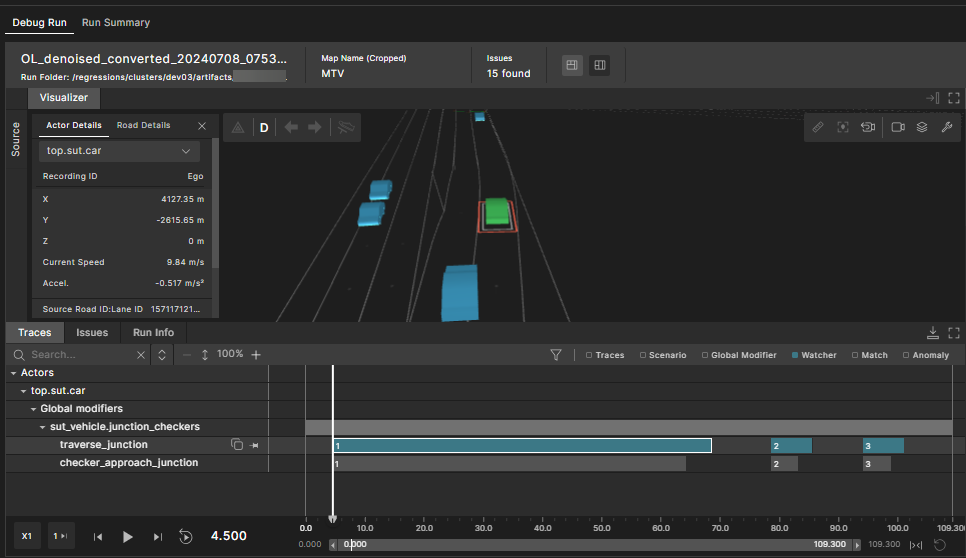Collapse the Global modifiers tree node
966x558 pixels.
[x=33, y=409]
